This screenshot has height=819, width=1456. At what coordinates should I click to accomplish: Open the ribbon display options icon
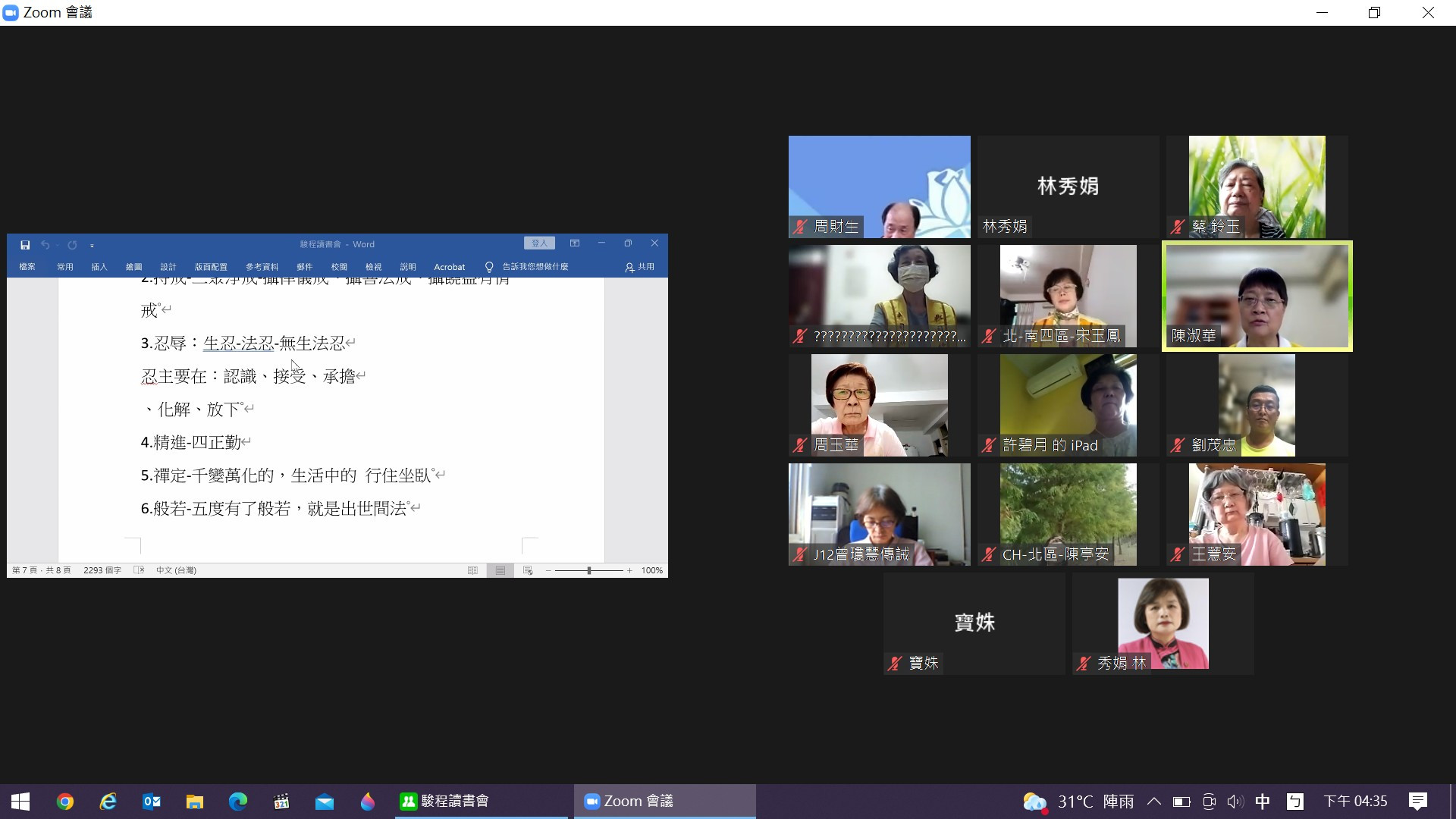point(575,243)
